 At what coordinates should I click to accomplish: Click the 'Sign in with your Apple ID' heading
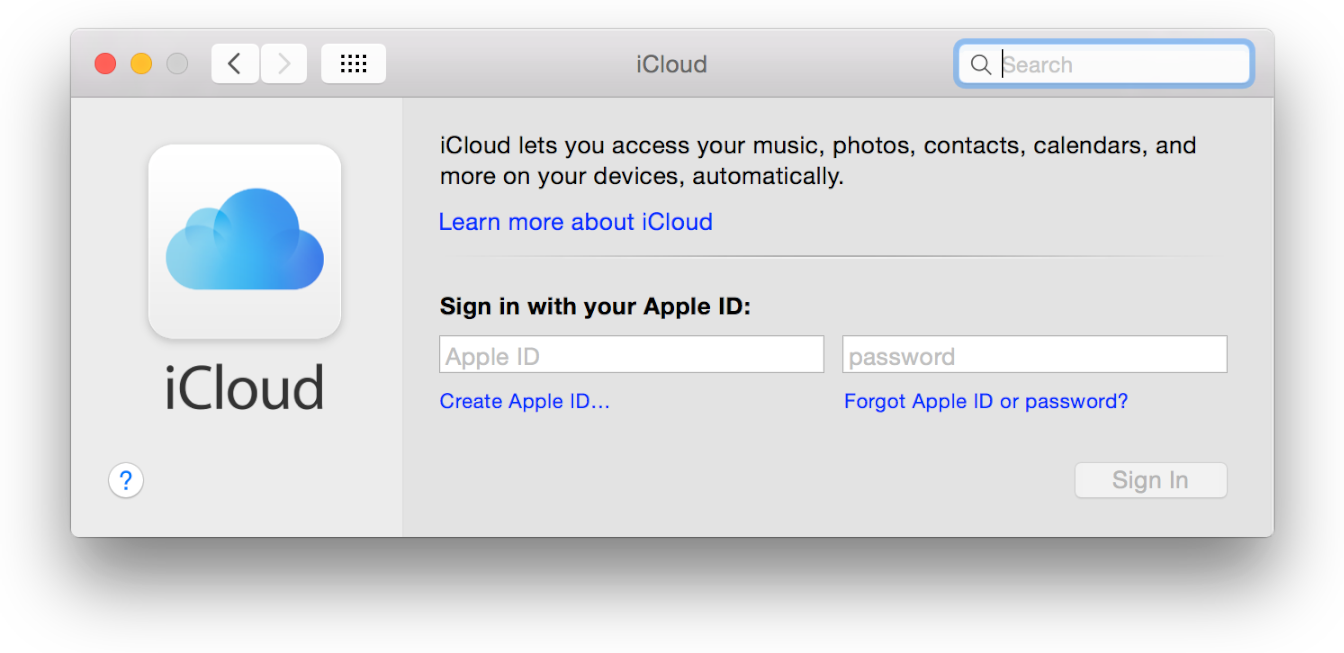(x=594, y=306)
